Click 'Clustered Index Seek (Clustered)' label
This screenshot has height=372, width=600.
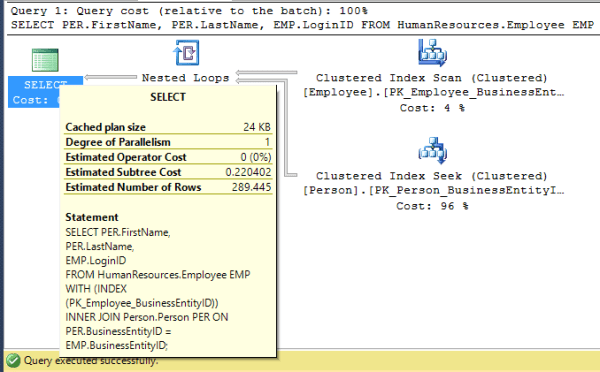point(432,176)
